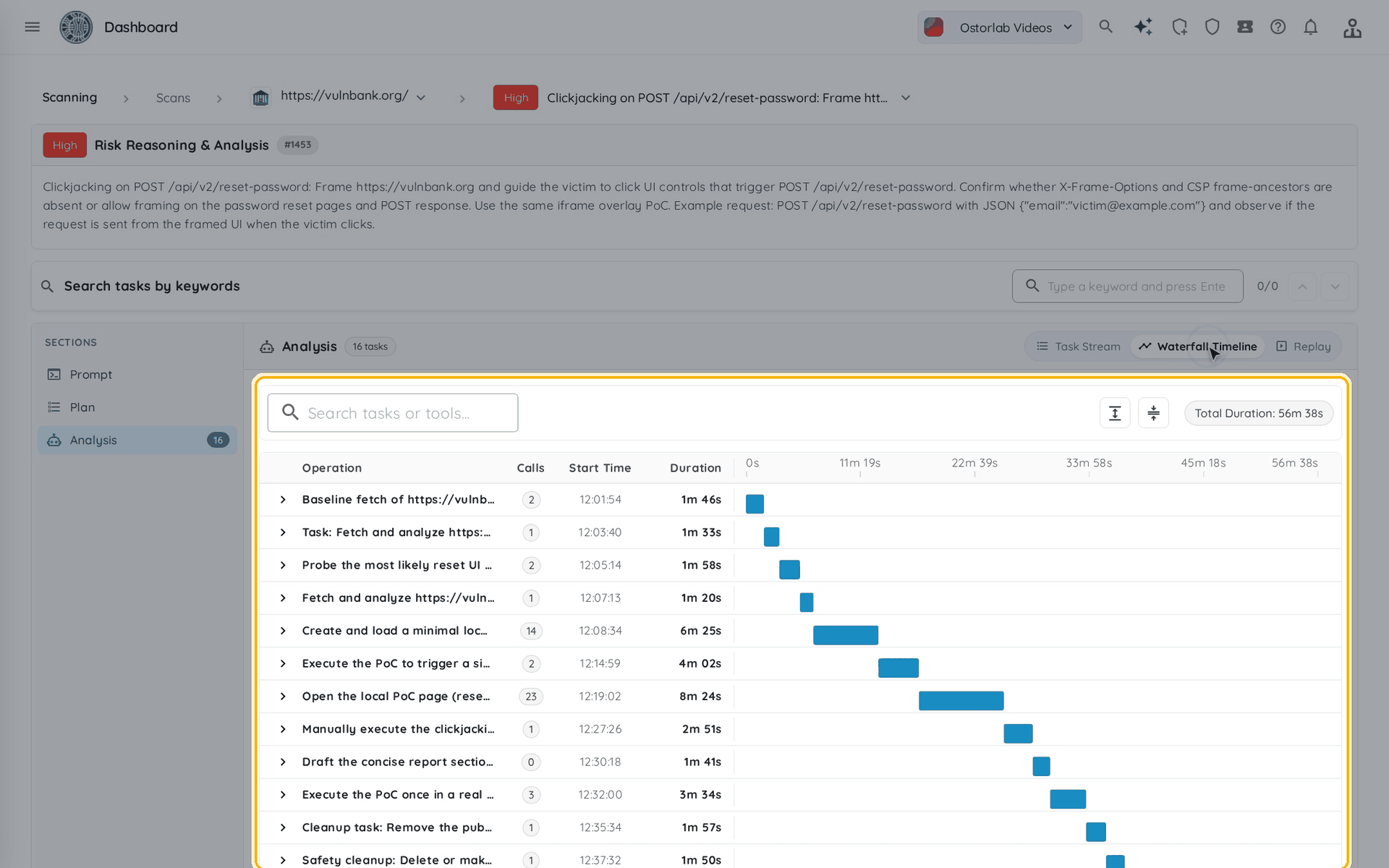Go to previous keyword match arrow
This screenshot has width=1389, height=868.
[1302, 286]
